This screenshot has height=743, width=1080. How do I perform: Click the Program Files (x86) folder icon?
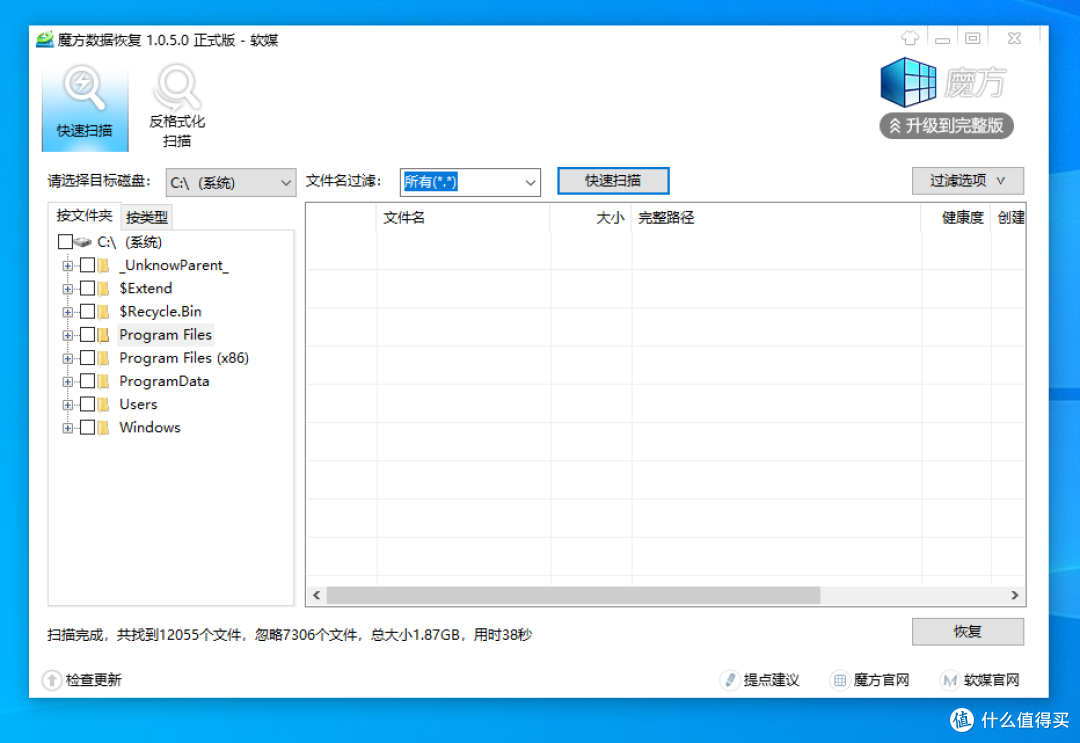tap(103, 358)
